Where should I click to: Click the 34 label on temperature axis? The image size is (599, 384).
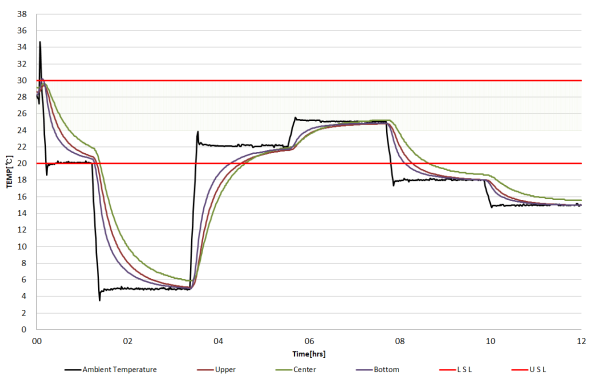tap(22, 47)
